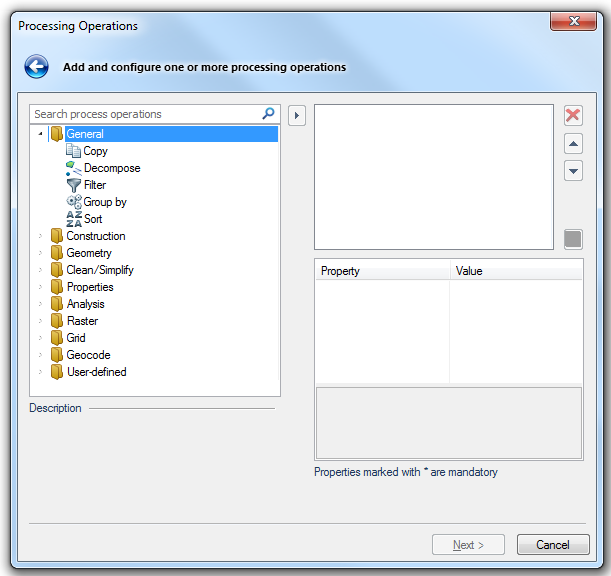This screenshot has width=611, height=576.
Task: Click the Raster folder icon
Action: (x=57, y=321)
